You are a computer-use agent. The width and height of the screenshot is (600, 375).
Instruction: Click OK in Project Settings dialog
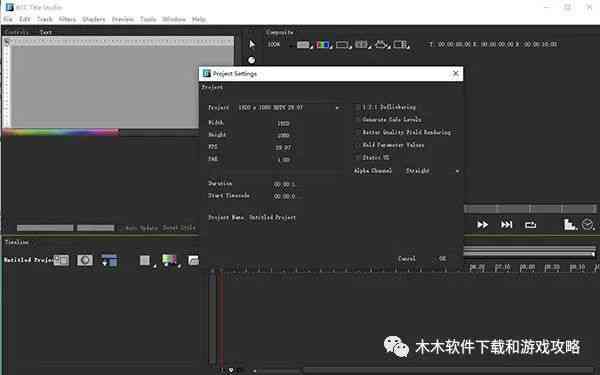(443, 259)
